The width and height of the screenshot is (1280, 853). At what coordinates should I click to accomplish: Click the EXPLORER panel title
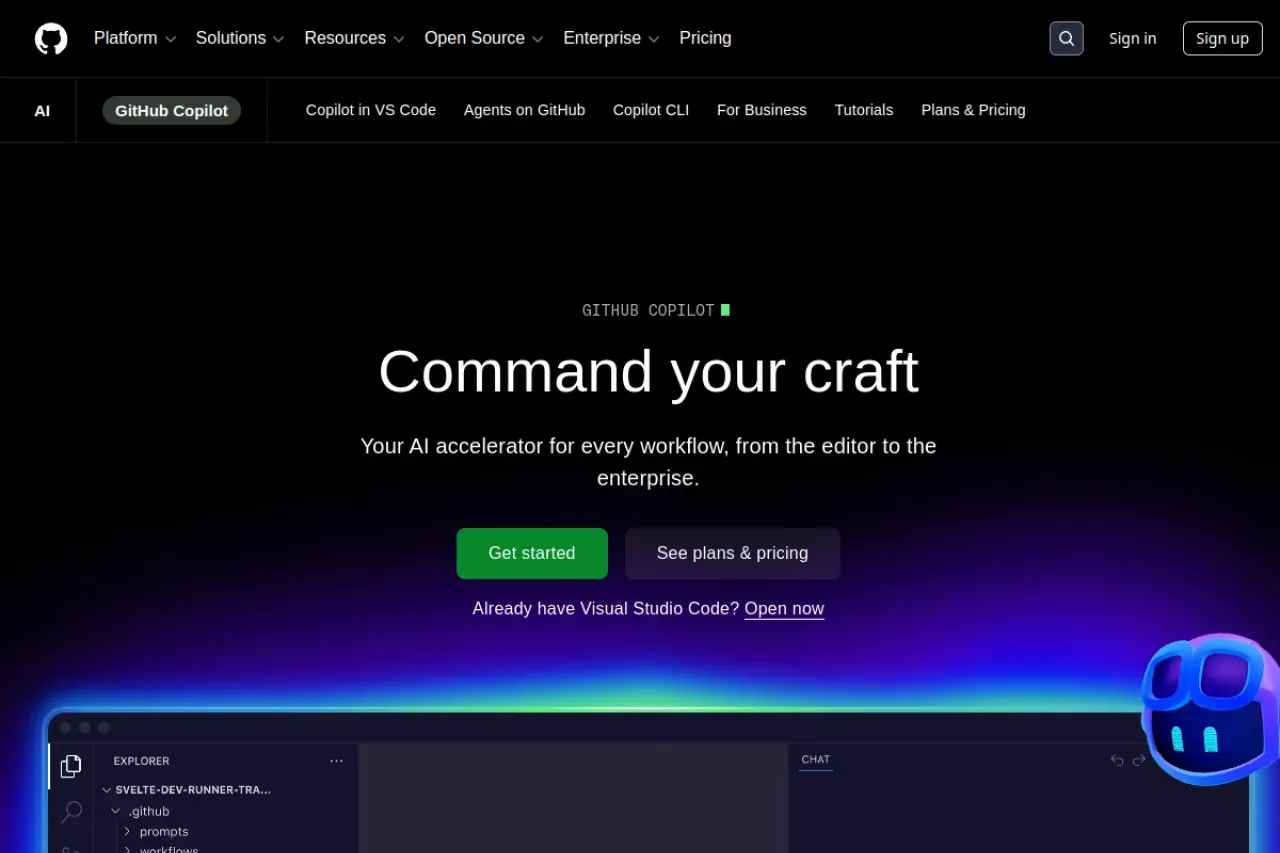coord(142,761)
